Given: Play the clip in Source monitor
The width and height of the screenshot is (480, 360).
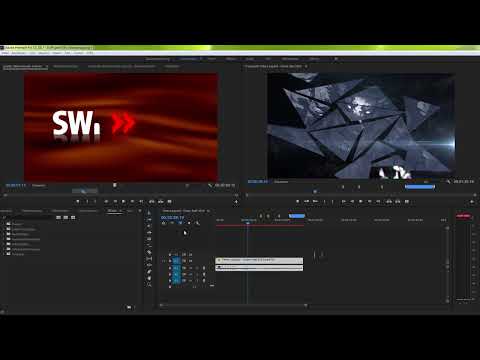Looking at the screenshot, I should click(123, 201).
